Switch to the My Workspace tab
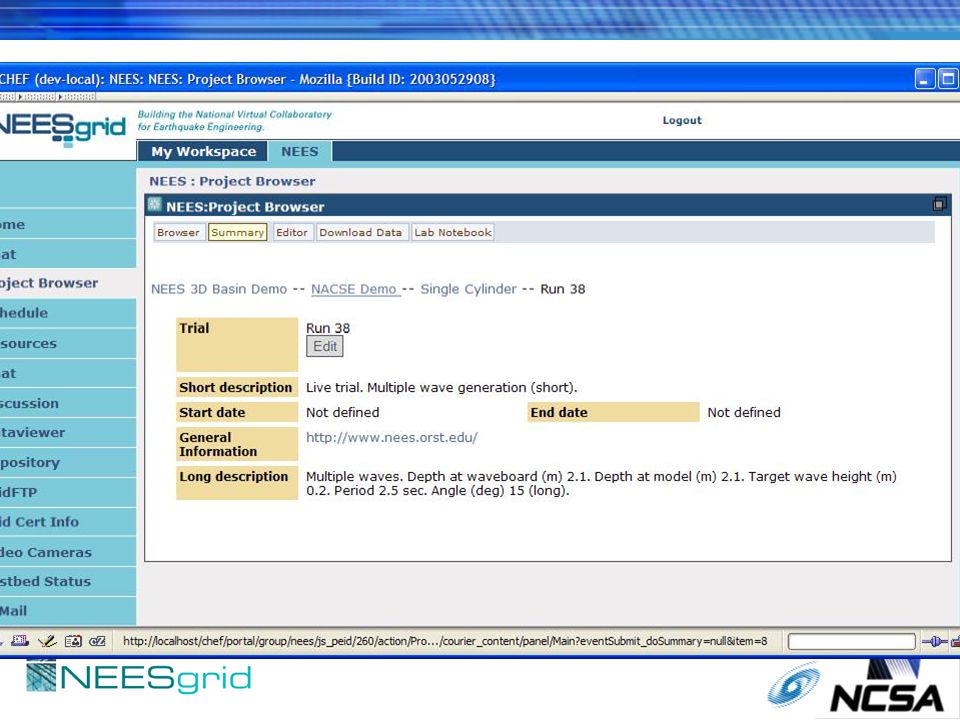This screenshot has height=720, width=960. 203,151
